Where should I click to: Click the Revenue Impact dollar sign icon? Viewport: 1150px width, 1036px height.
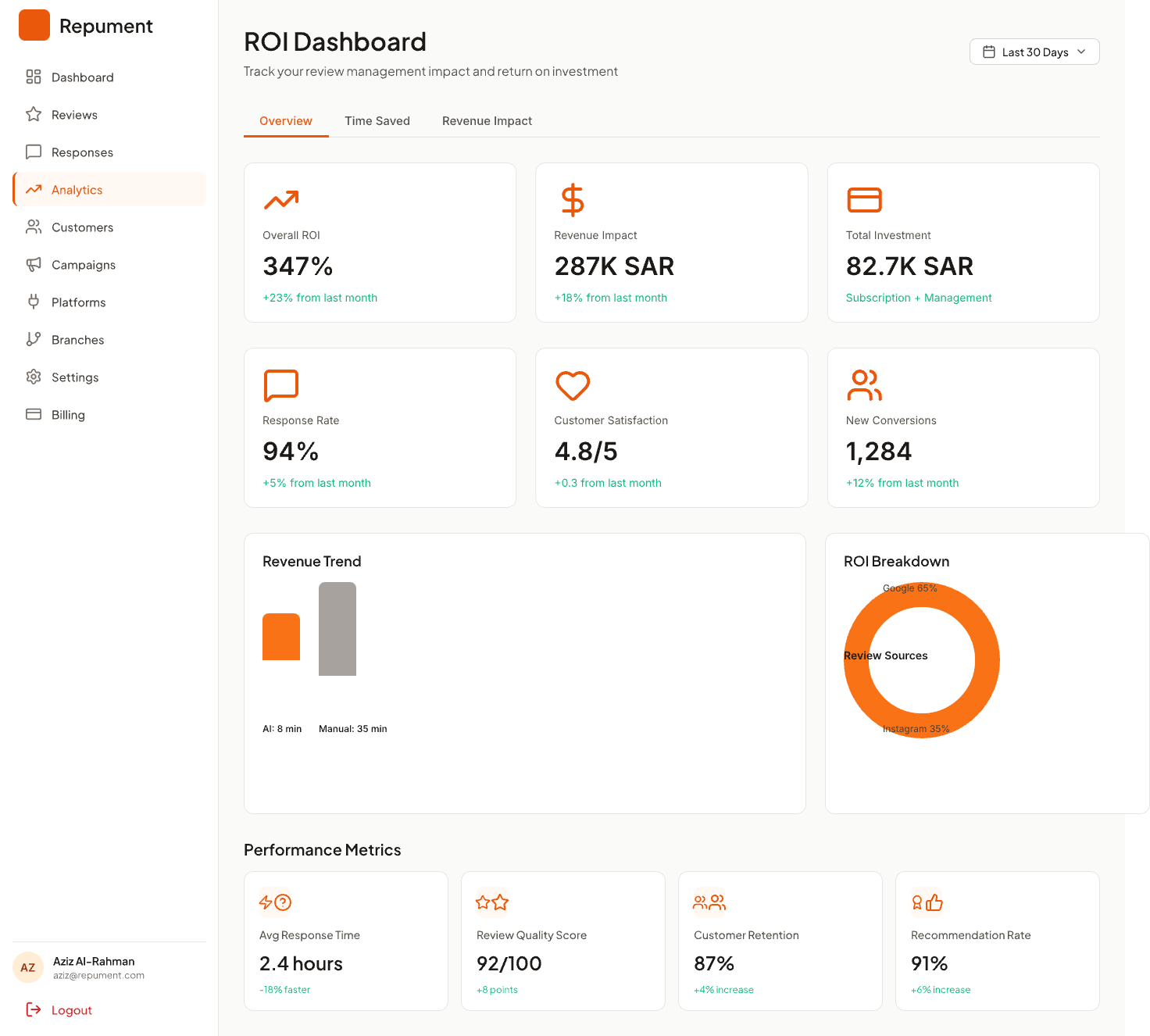pyautogui.click(x=573, y=200)
